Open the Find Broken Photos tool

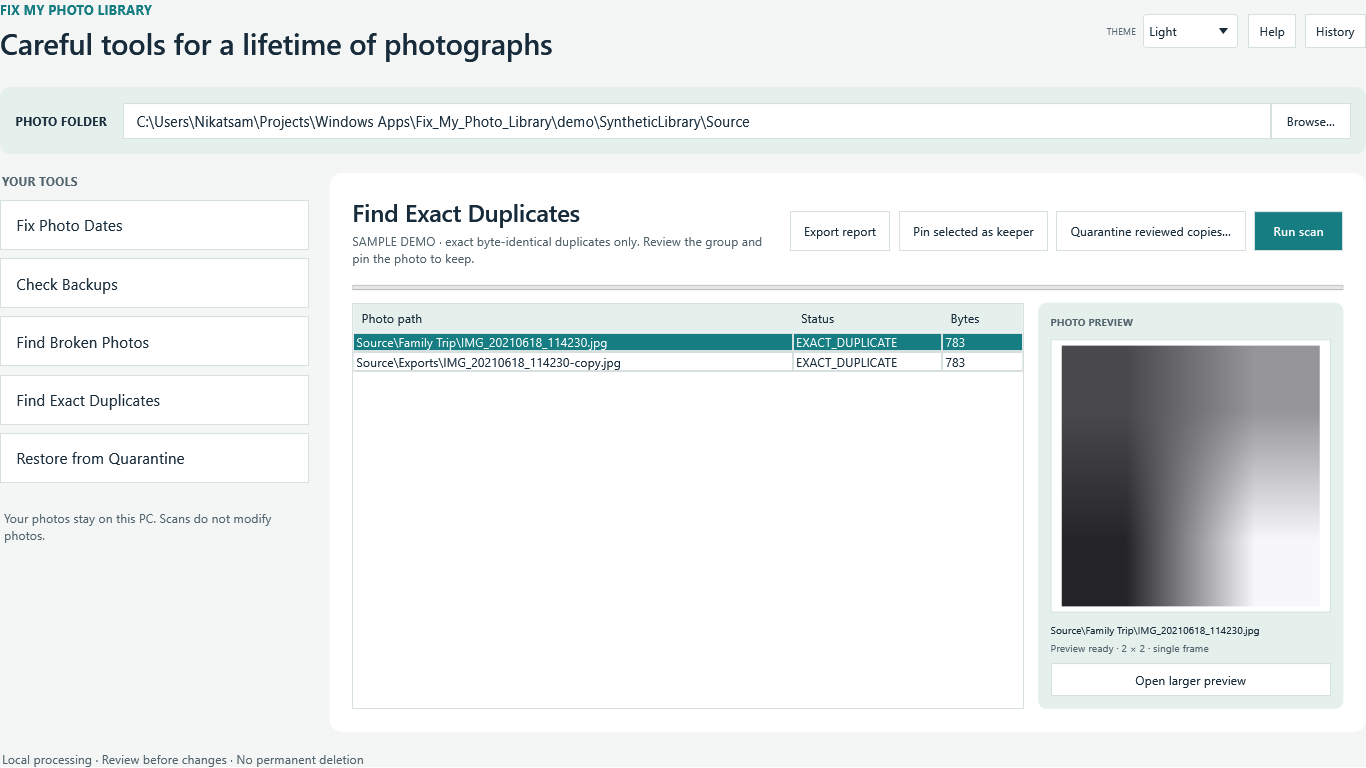click(155, 342)
